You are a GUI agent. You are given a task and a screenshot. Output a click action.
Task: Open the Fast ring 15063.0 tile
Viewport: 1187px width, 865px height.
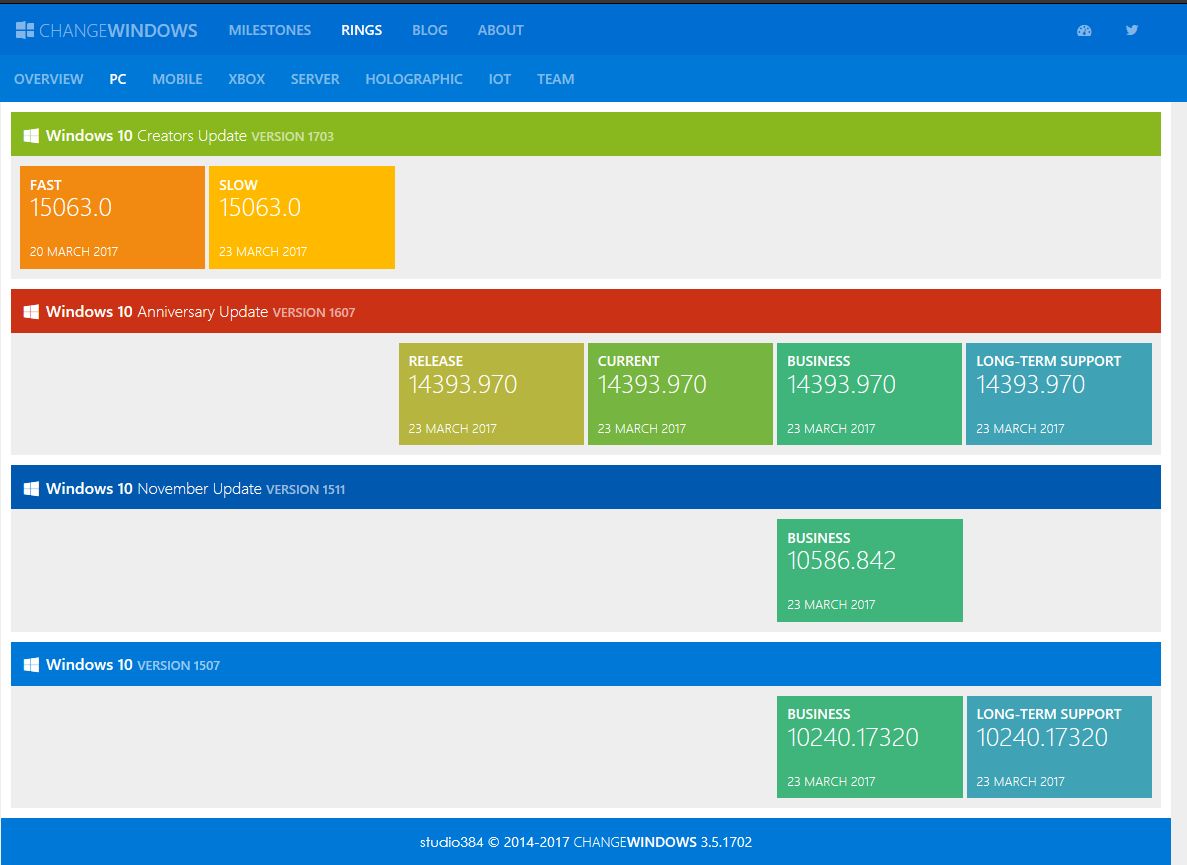coord(112,217)
